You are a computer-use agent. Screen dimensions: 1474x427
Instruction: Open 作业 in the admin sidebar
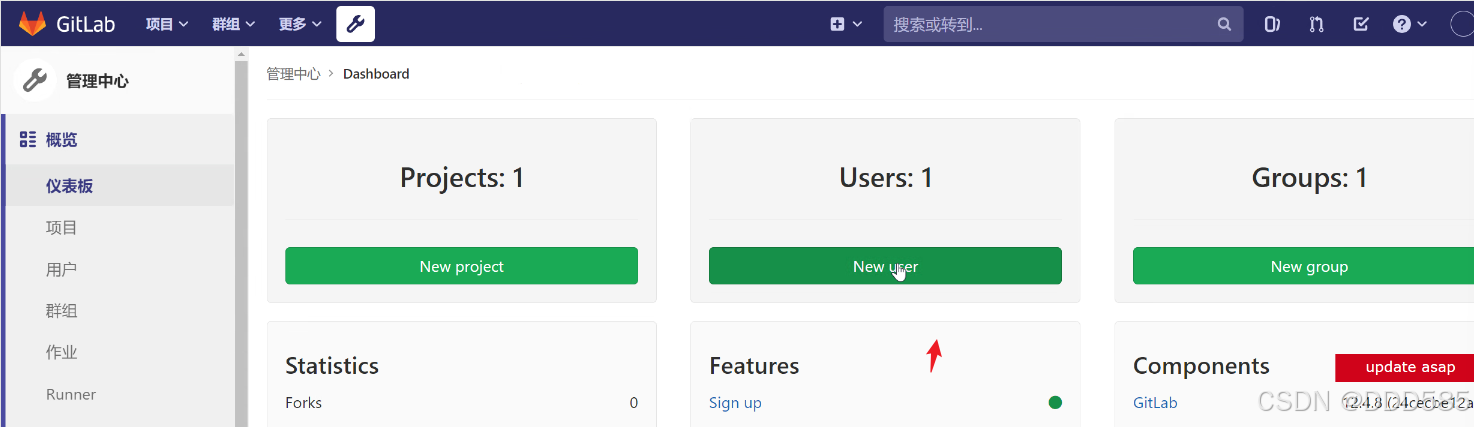pyautogui.click(x=61, y=352)
